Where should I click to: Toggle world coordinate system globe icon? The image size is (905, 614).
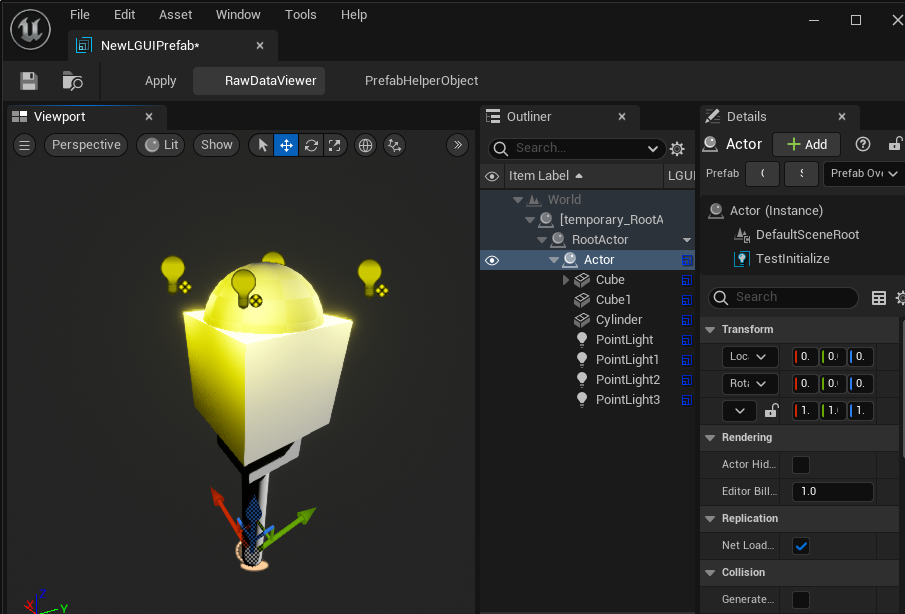366,145
